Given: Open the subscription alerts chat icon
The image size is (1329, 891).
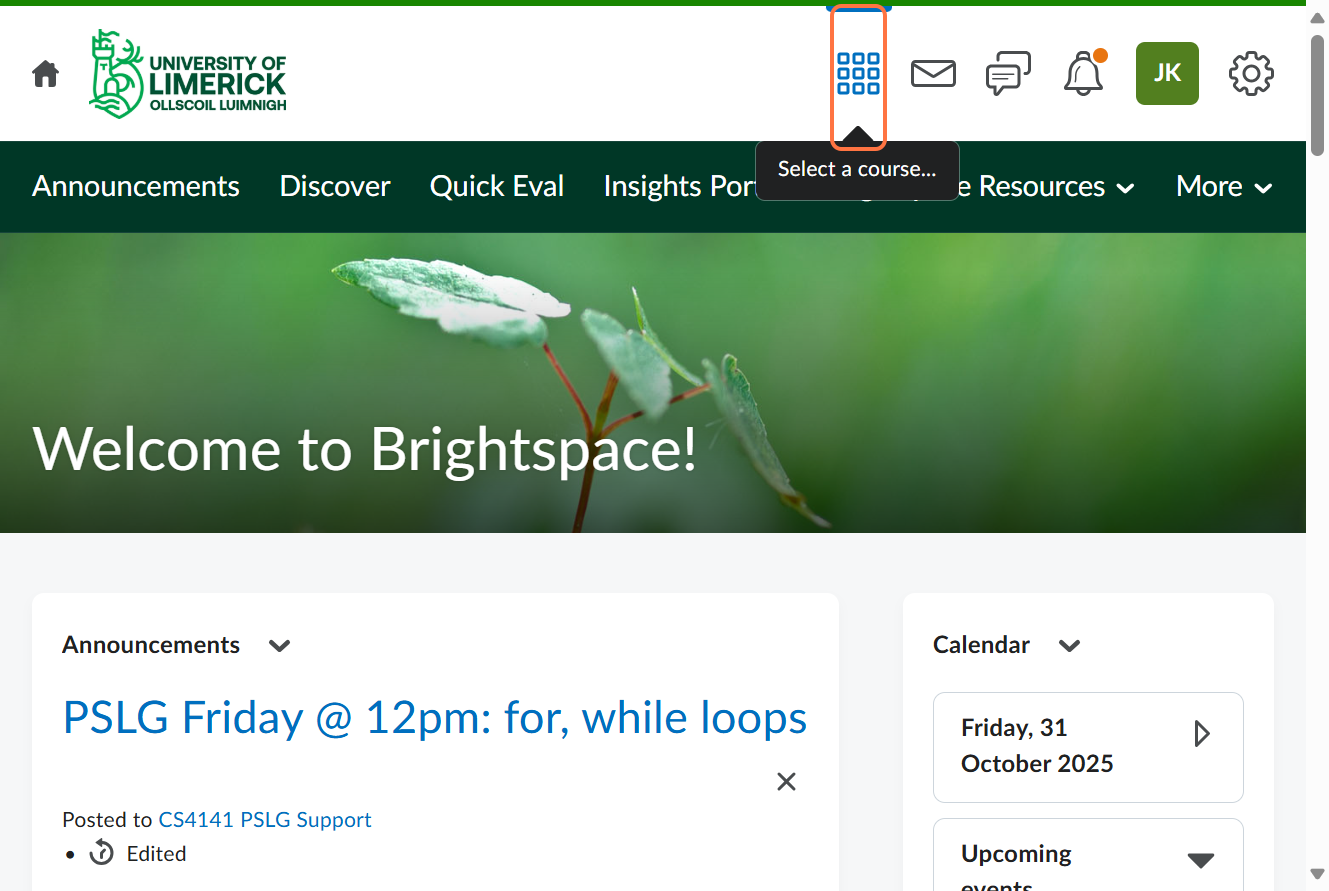Looking at the screenshot, I should [x=1008, y=74].
